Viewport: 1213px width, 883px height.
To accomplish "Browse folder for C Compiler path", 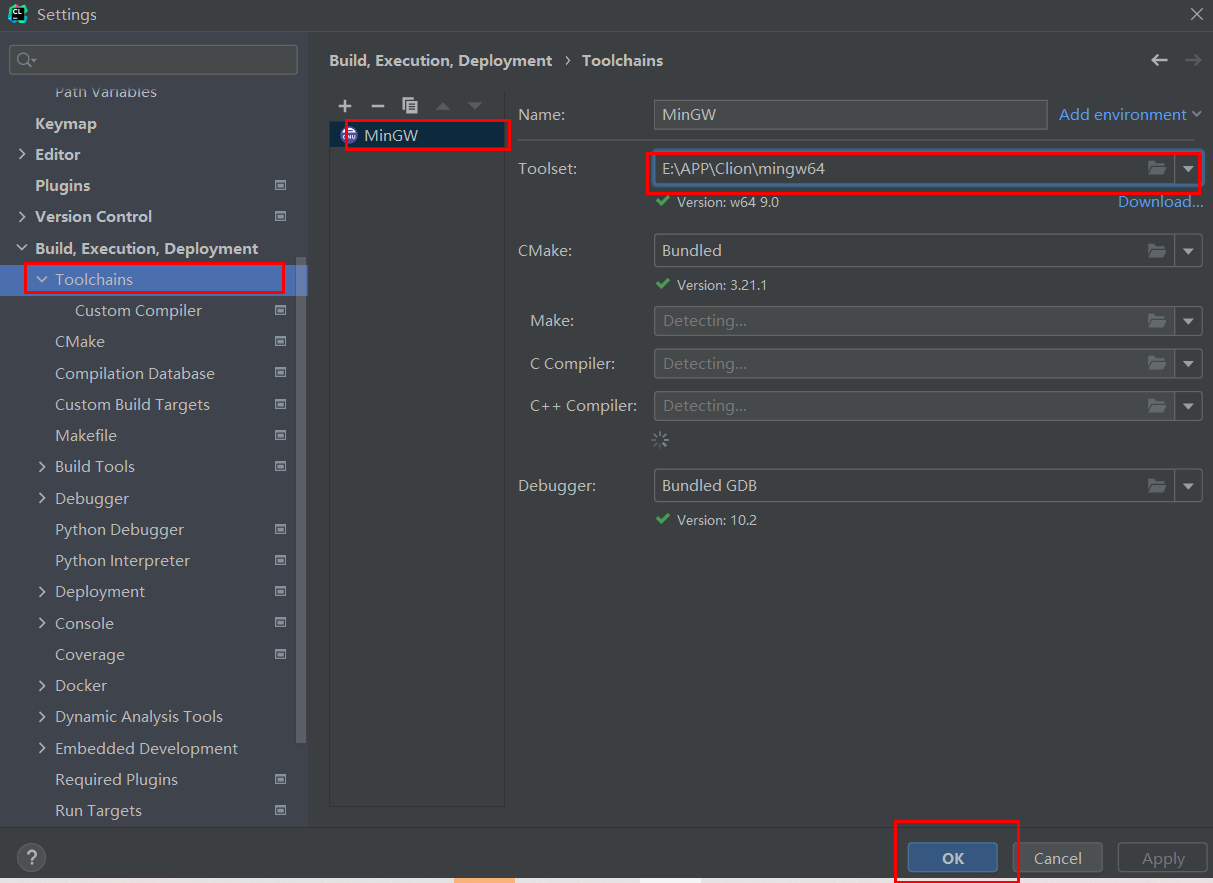I will point(1157,363).
